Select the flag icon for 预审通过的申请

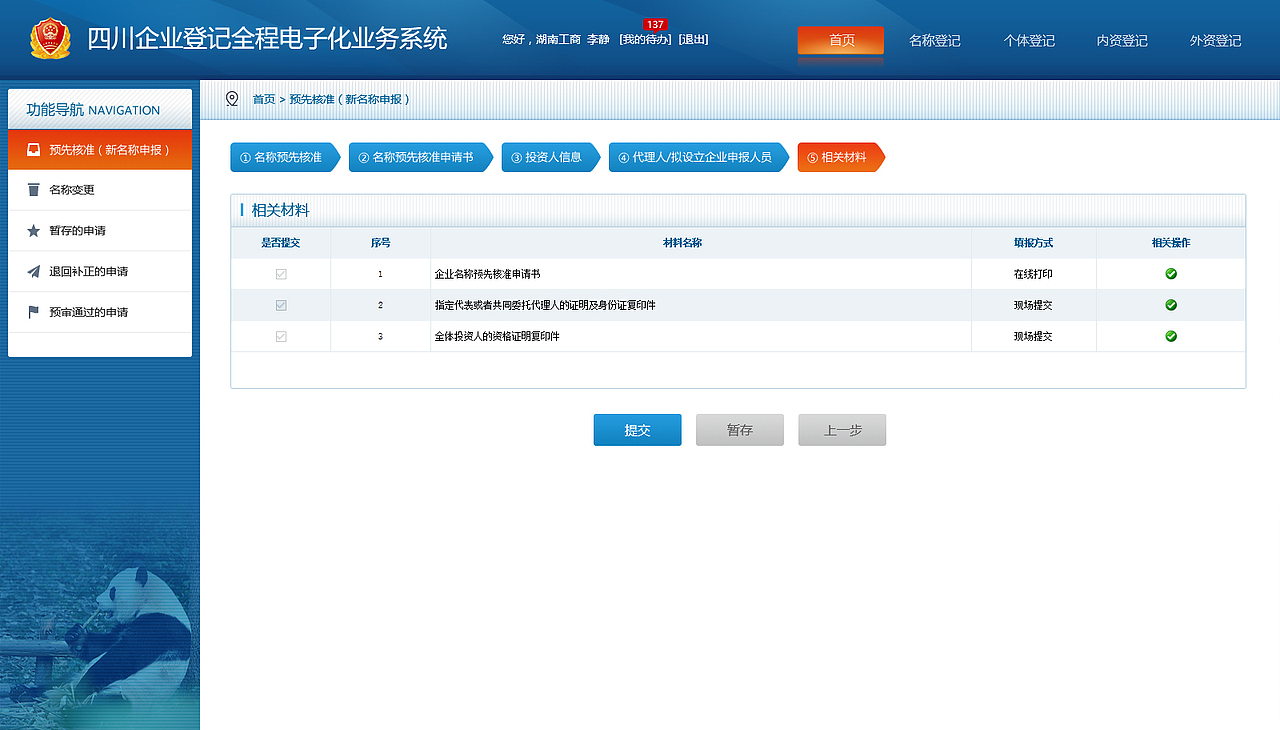(x=32, y=311)
